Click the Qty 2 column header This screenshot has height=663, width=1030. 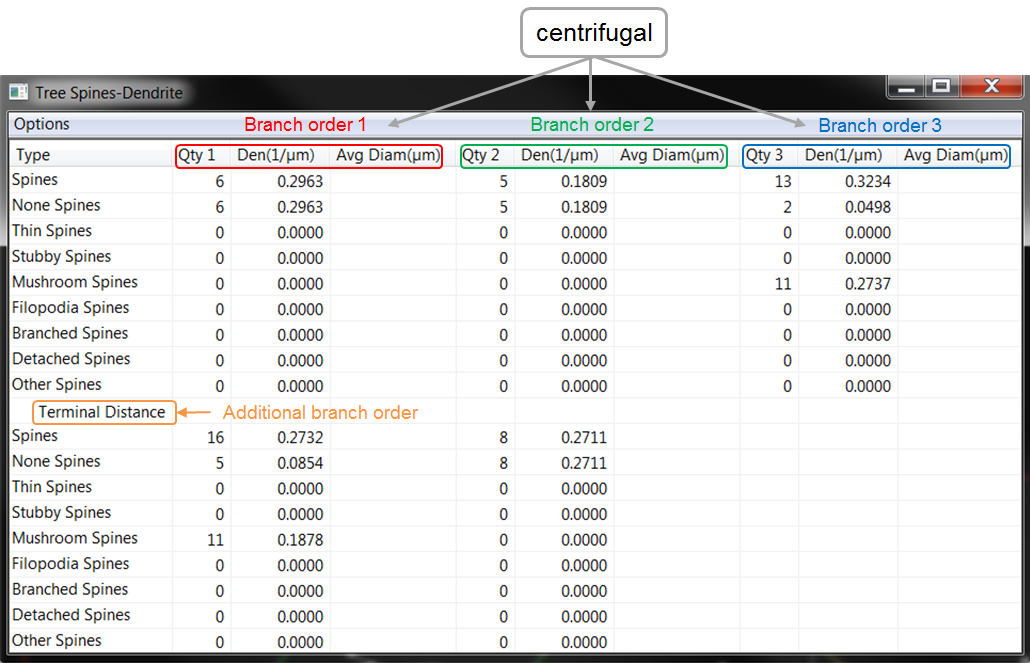482,155
